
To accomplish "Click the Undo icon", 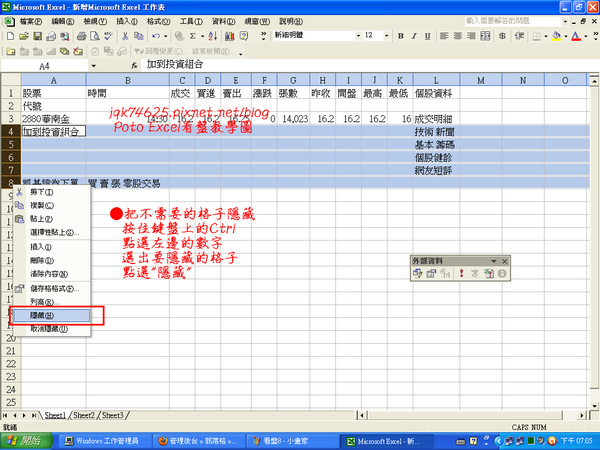I will pos(156,36).
